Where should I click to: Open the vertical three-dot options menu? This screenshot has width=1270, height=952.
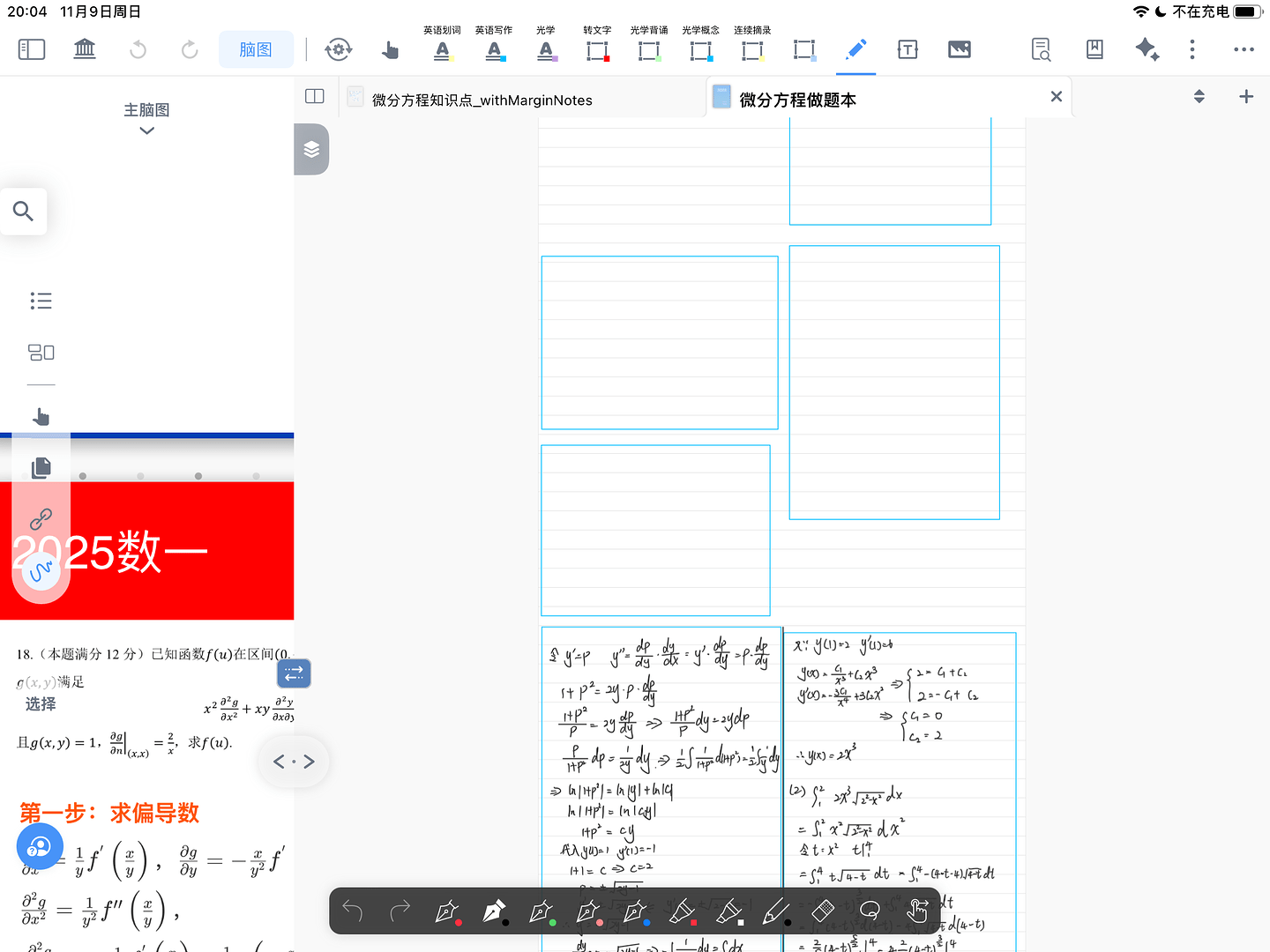click(1192, 49)
